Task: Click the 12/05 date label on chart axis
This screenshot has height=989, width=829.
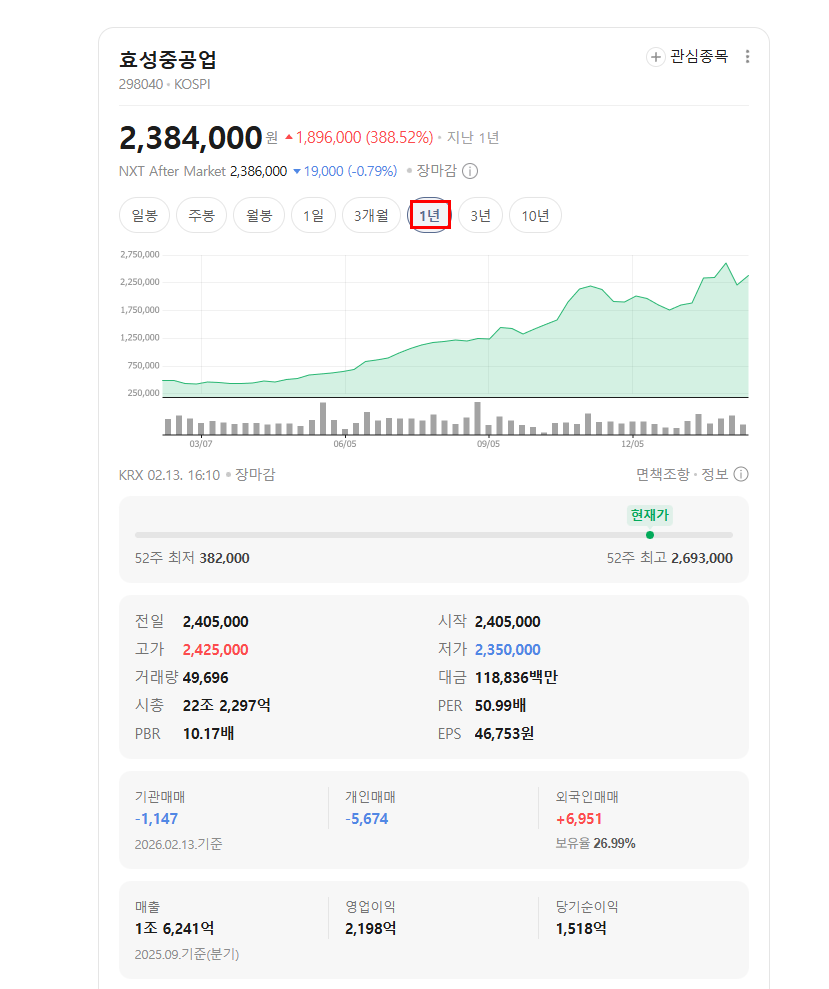Action: [x=633, y=444]
